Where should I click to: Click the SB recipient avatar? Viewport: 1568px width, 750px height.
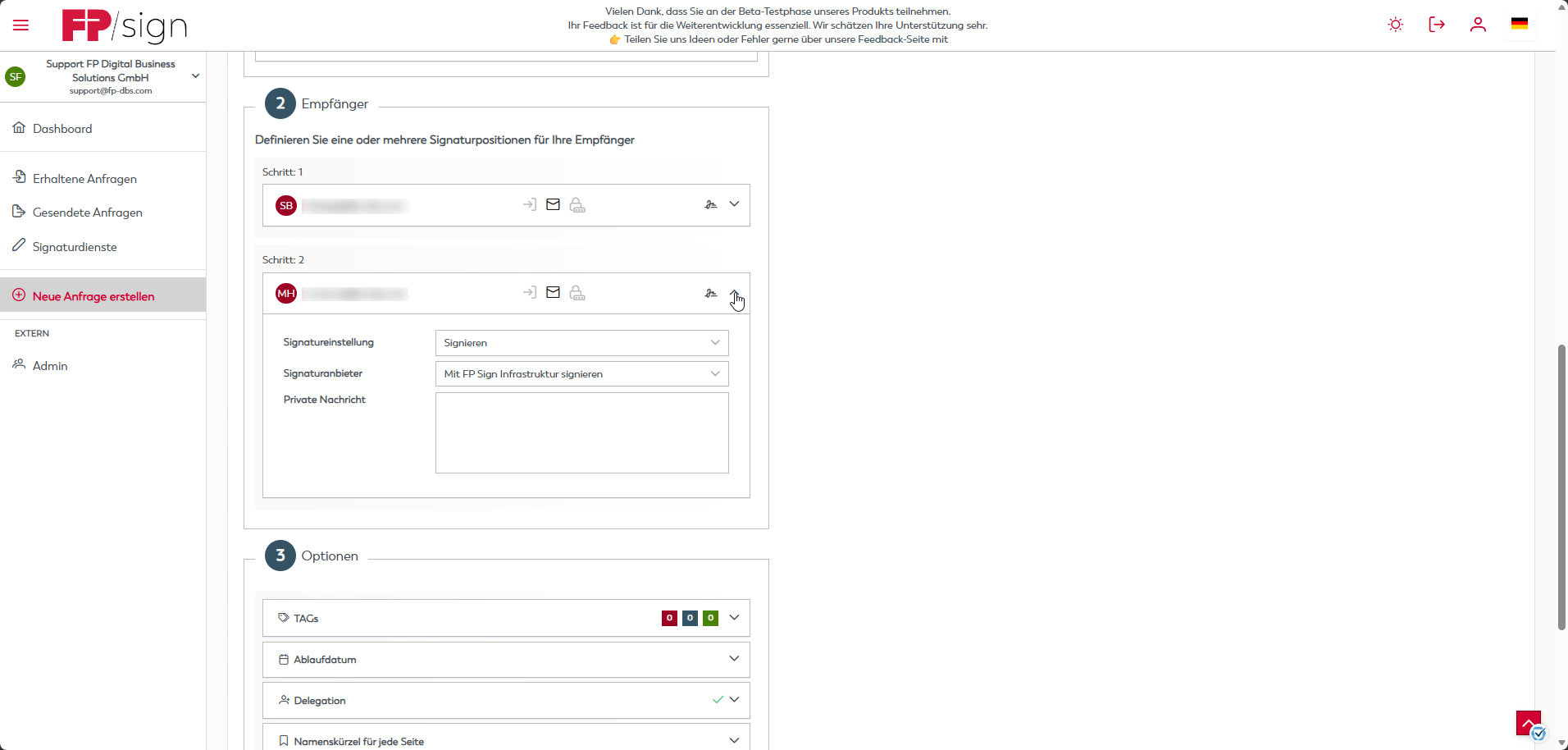286,205
